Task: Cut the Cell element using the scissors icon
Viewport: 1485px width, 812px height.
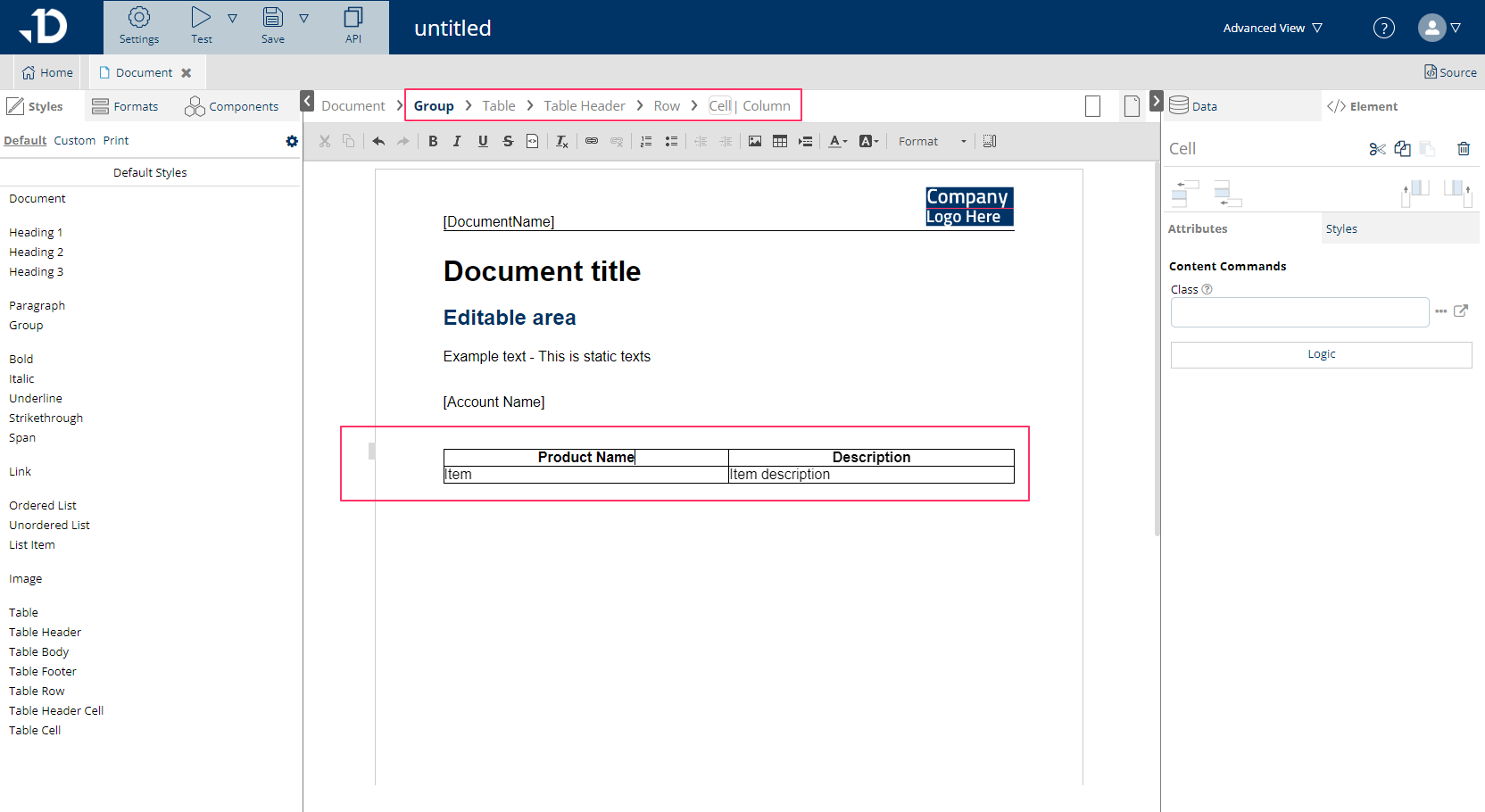Action: [1377, 149]
